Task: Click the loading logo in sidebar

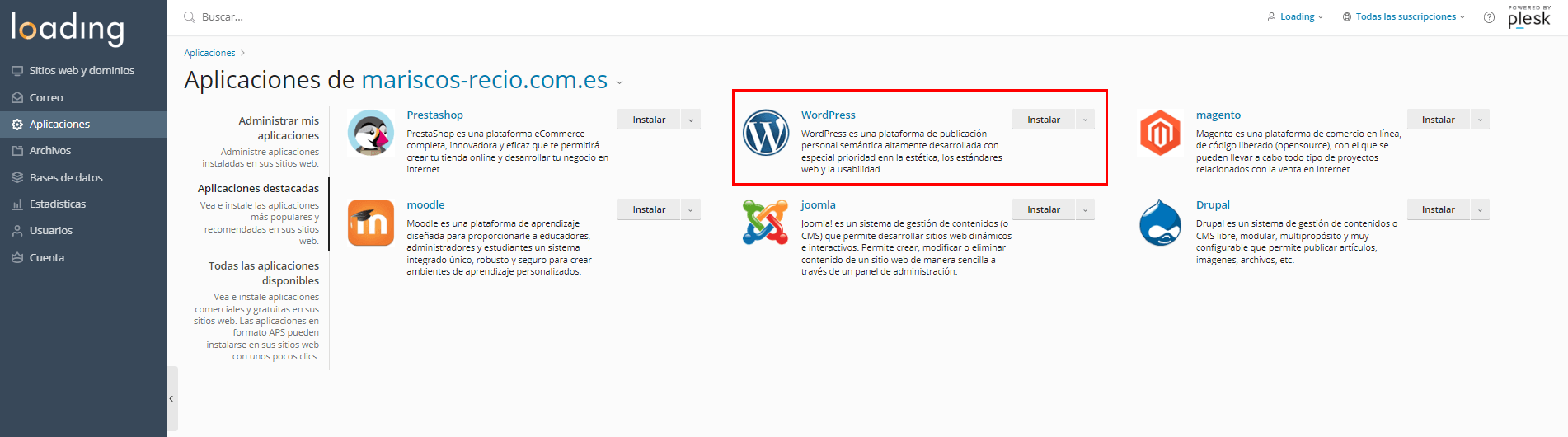Action: pyautogui.click(x=68, y=28)
